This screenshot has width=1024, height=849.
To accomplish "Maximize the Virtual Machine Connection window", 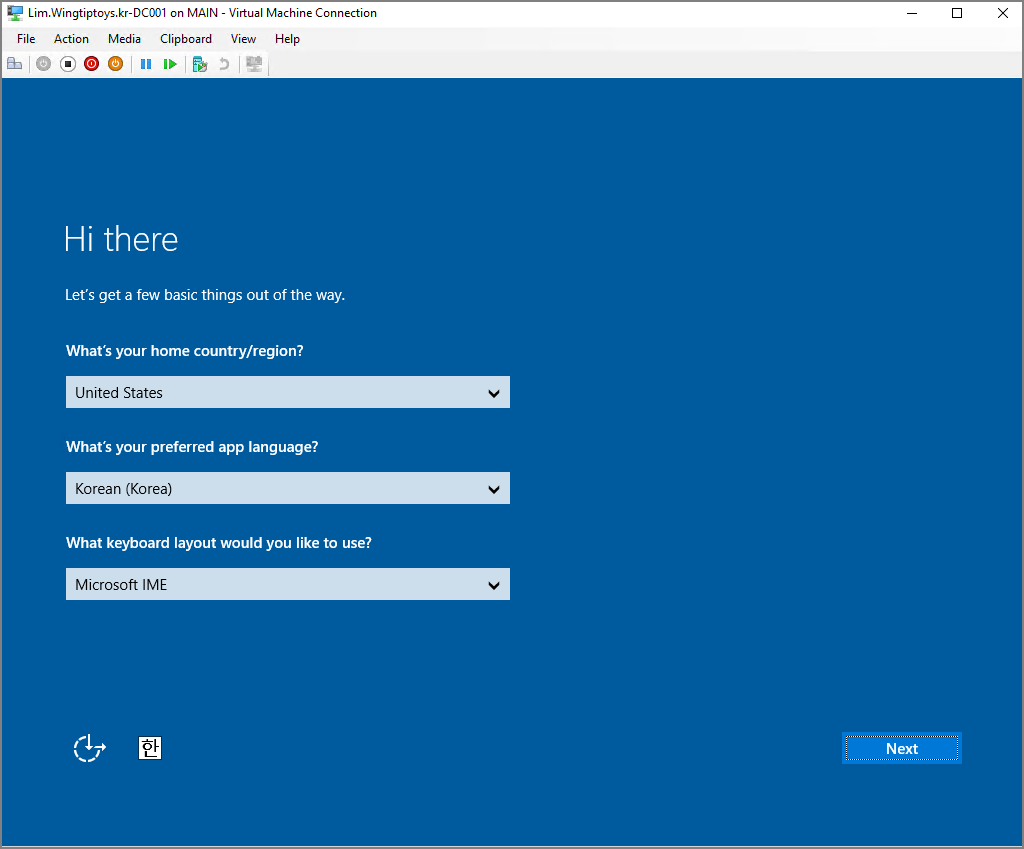I will [x=957, y=13].
